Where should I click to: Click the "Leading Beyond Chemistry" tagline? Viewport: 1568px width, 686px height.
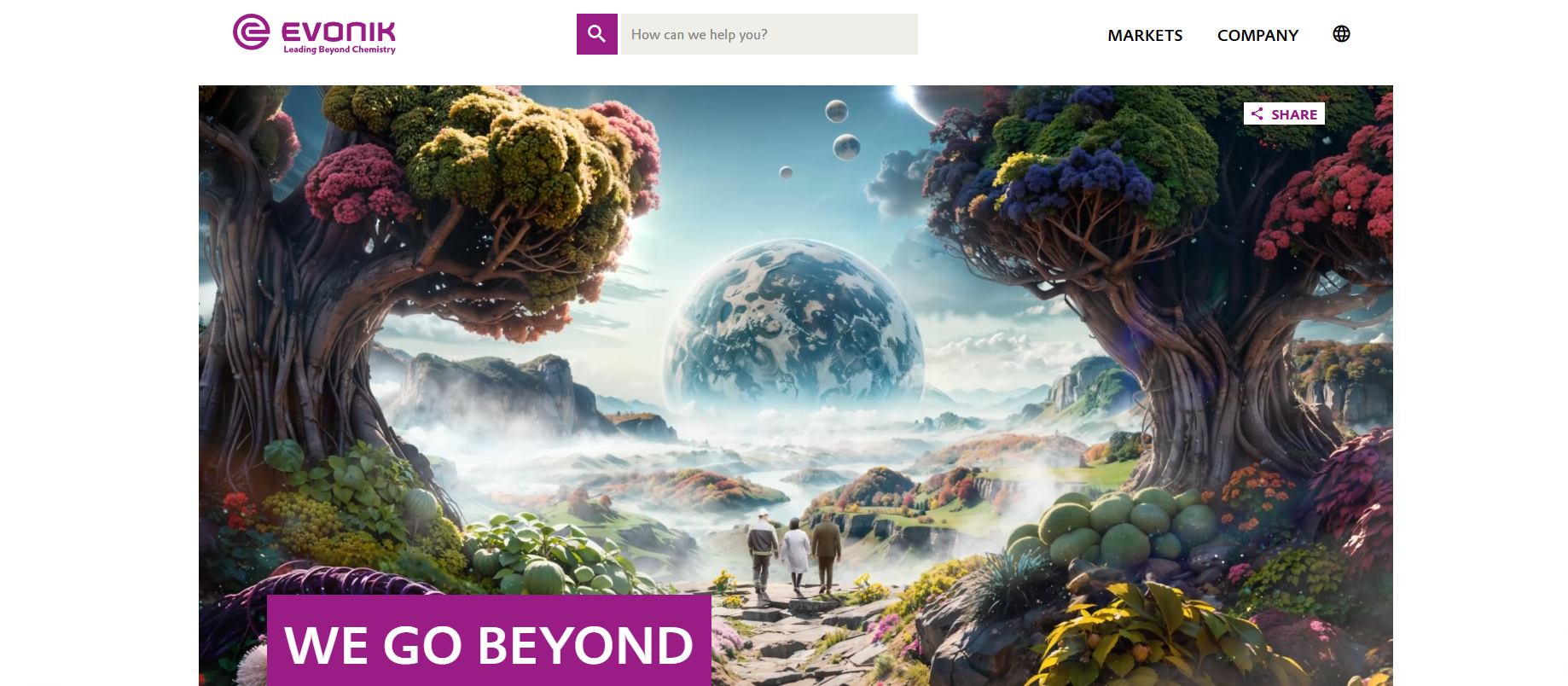340,49
